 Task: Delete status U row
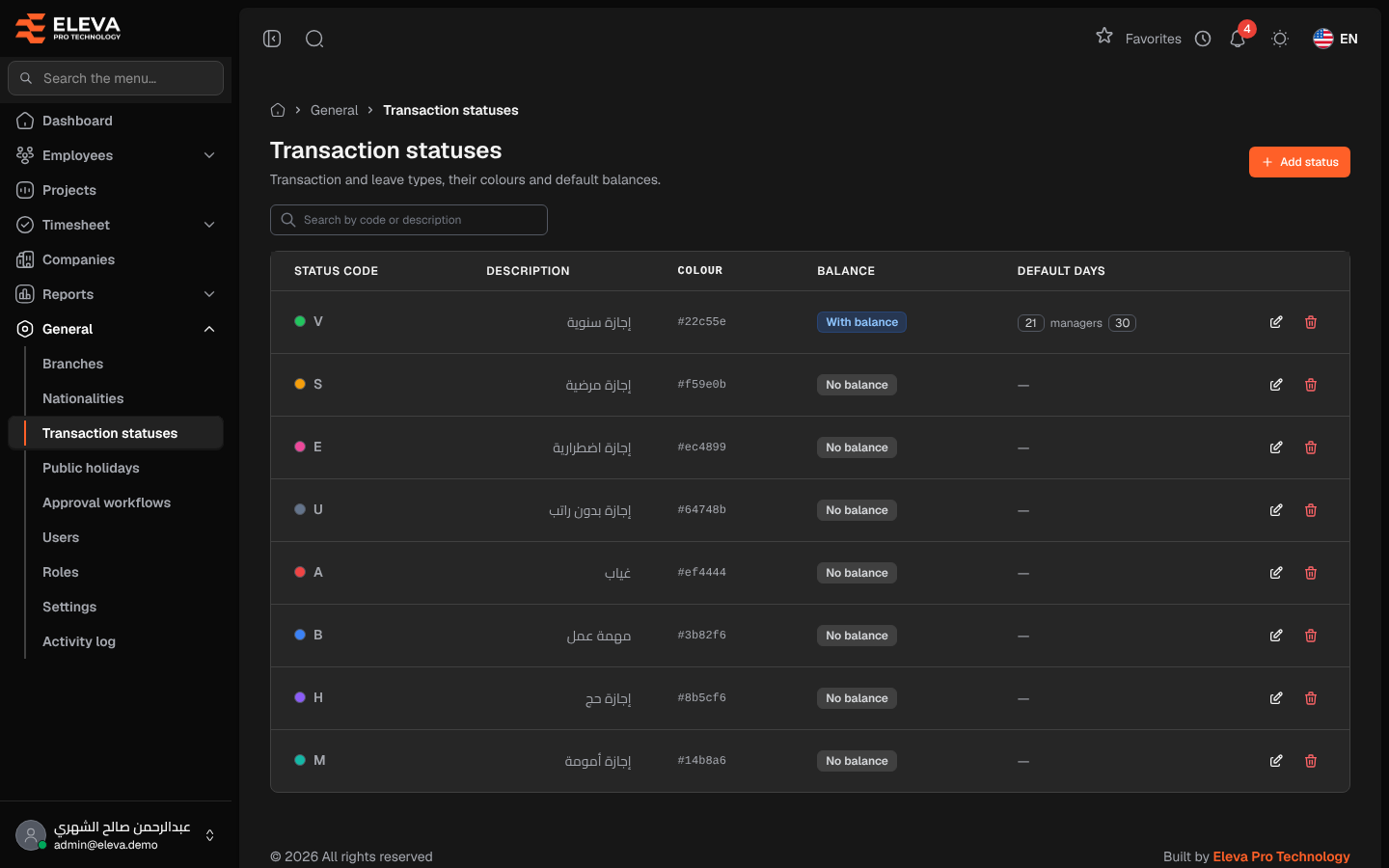click(1311, 510)
